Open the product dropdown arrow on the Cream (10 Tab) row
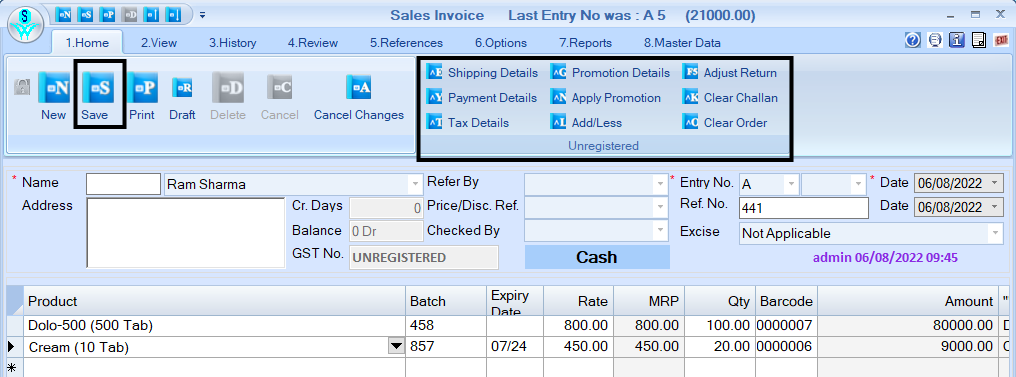The height and width of the screenshot is (377, 1016). point(396,347)
